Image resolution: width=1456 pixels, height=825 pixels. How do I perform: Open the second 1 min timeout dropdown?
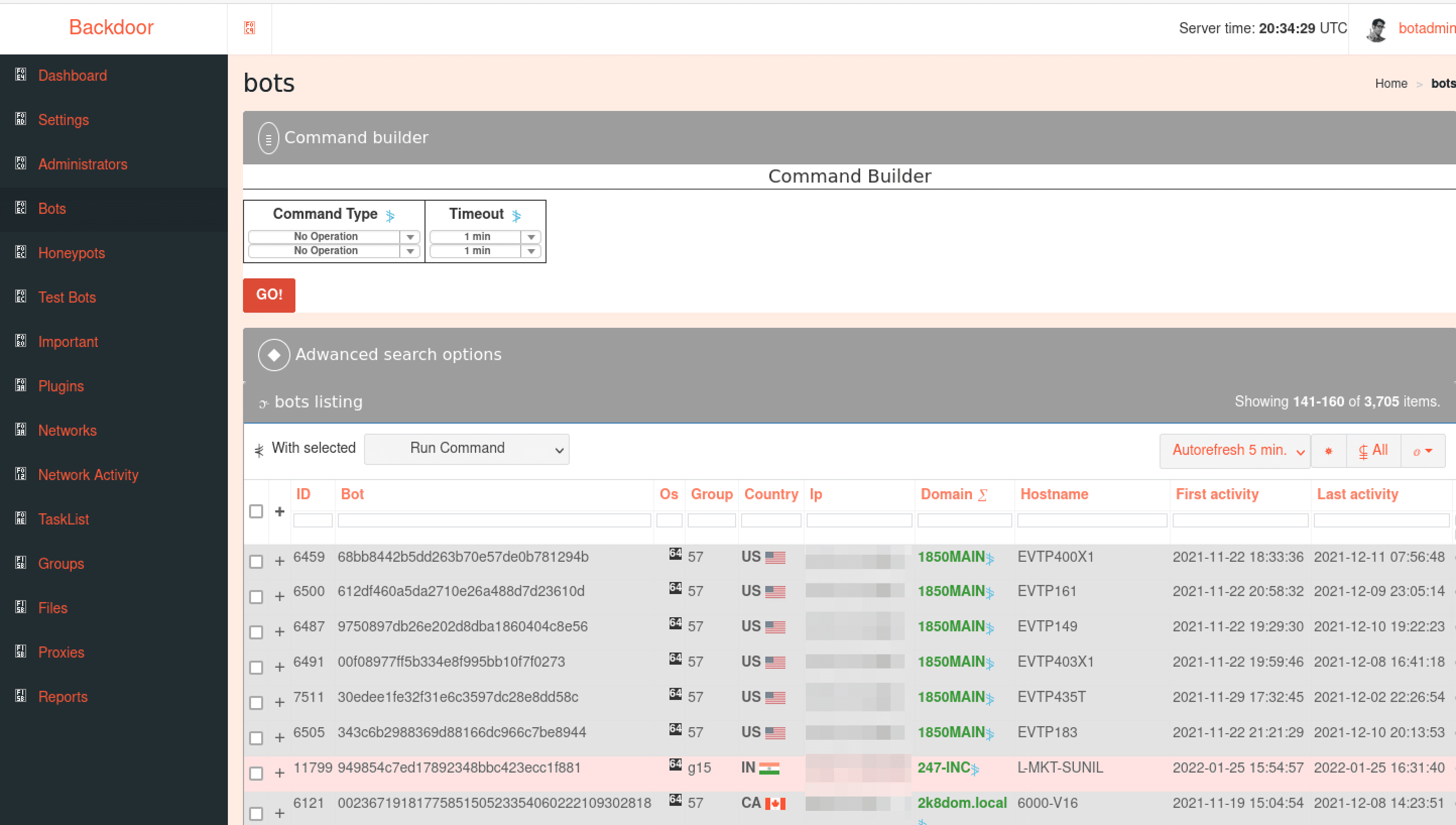pyautogui.click(x=485, y=251)
